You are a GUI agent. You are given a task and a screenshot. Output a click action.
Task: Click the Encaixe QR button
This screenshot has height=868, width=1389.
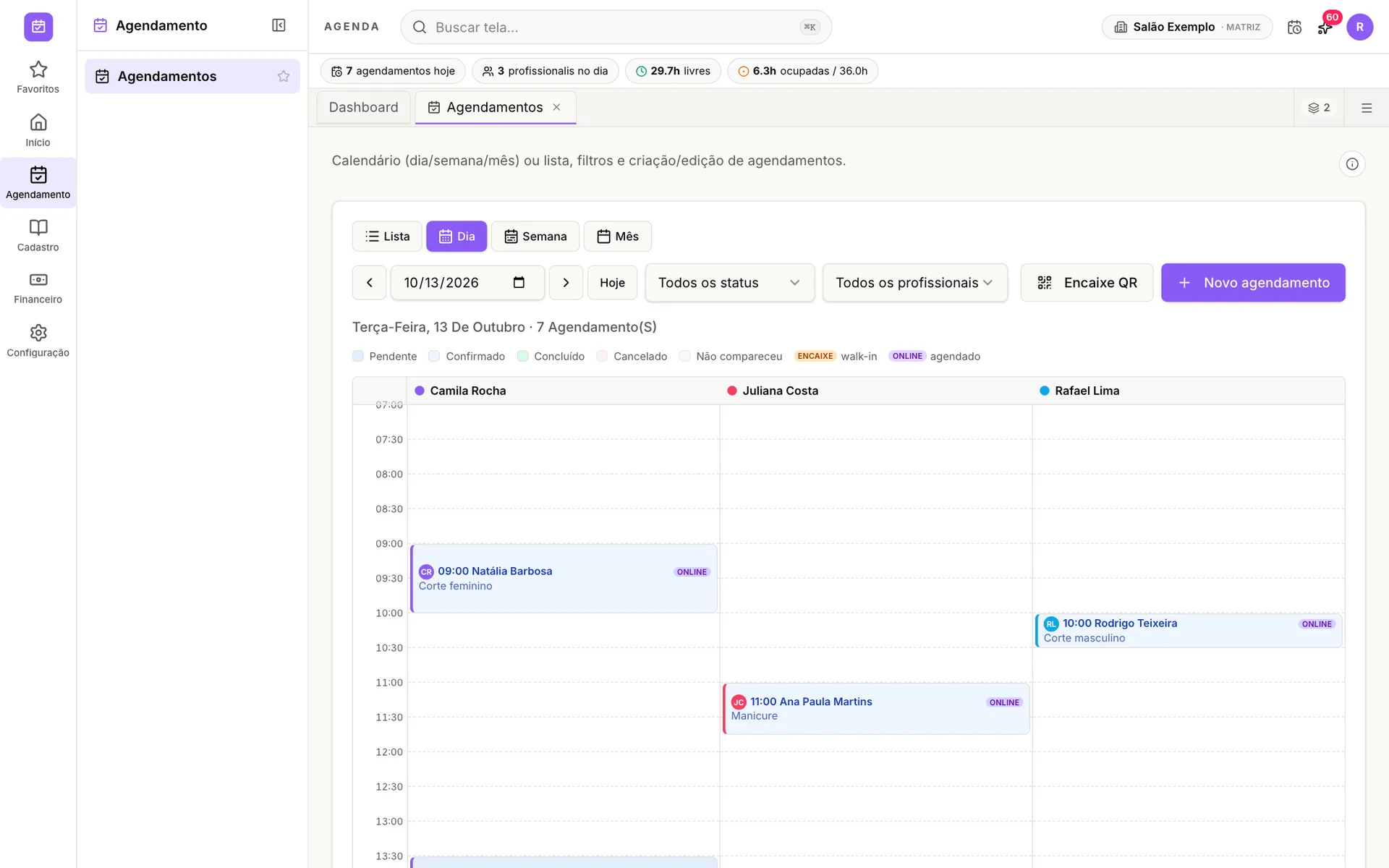pos(1087,283)
